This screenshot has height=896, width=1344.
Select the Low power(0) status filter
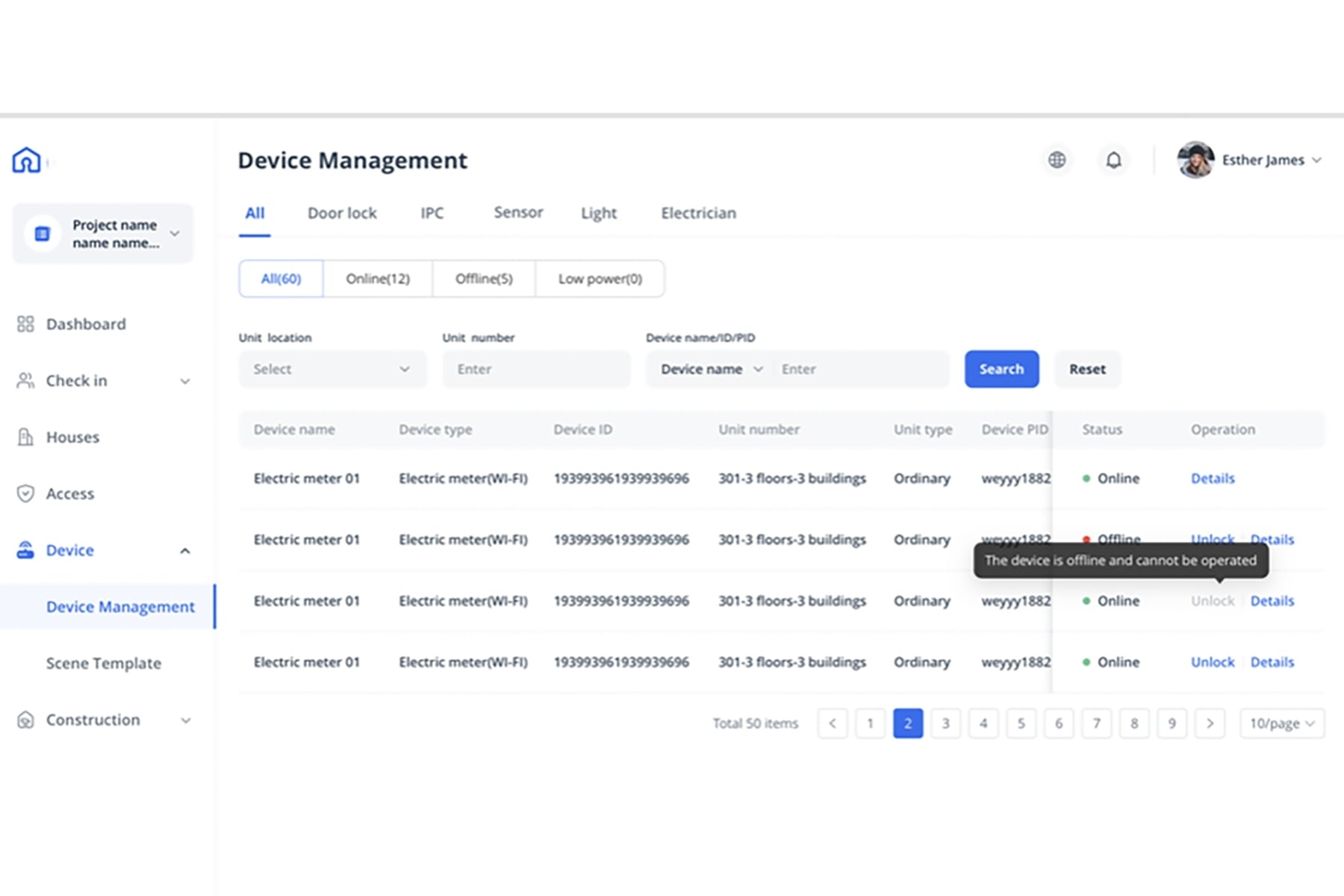(600, 279)
